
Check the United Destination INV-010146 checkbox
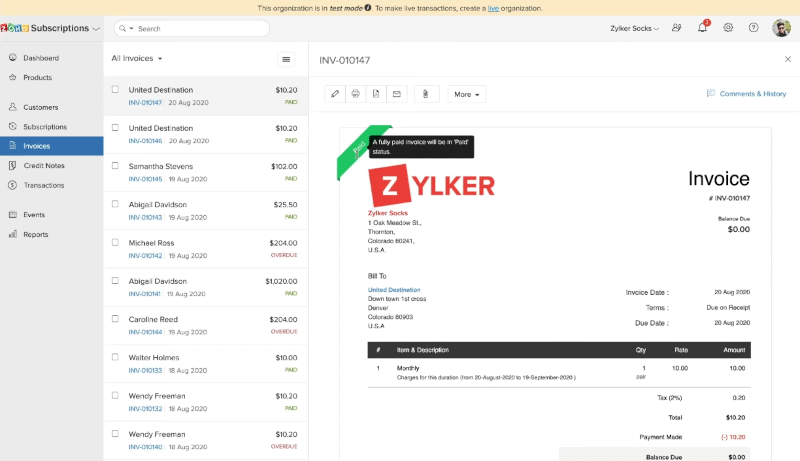coord(115,127)
